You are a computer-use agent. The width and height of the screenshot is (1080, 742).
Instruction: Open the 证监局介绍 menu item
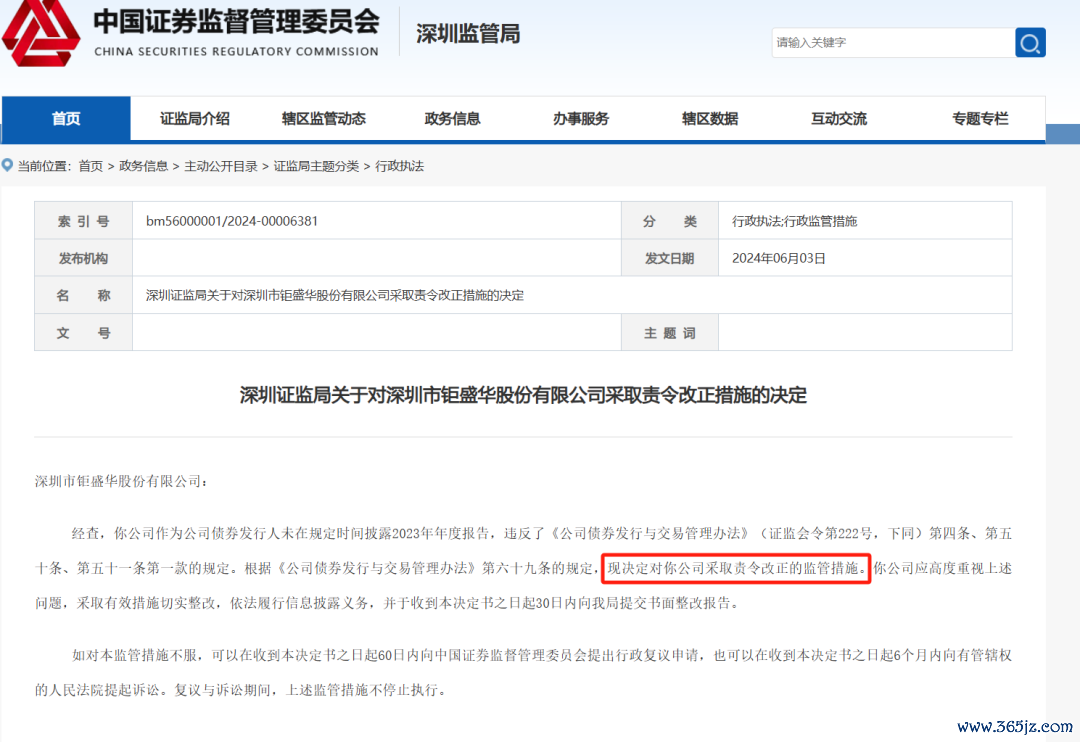click(195, 118)
